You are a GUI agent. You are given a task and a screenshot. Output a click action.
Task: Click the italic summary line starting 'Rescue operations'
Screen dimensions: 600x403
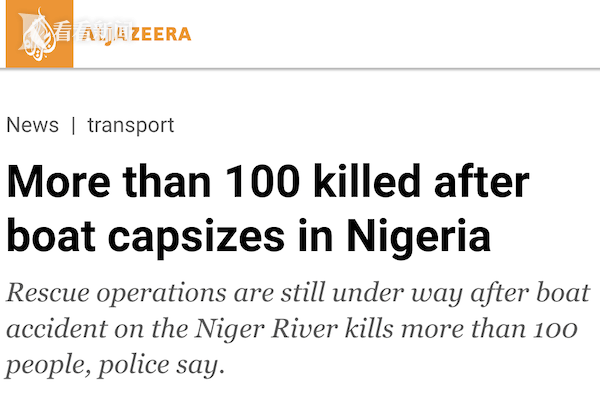(x=298, y=294)
